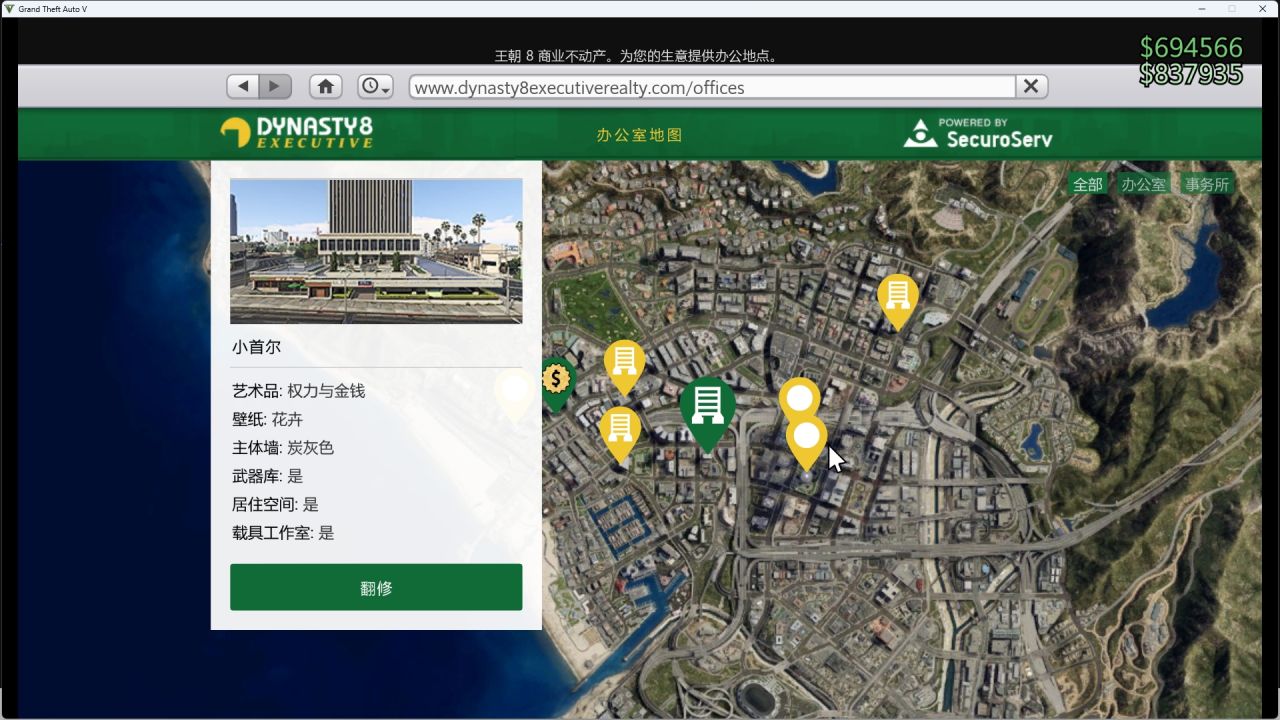The height and width of the screenshot is (720, 1280).
Task: Click the 翻修 renovate button
Action: click(376, 587)
